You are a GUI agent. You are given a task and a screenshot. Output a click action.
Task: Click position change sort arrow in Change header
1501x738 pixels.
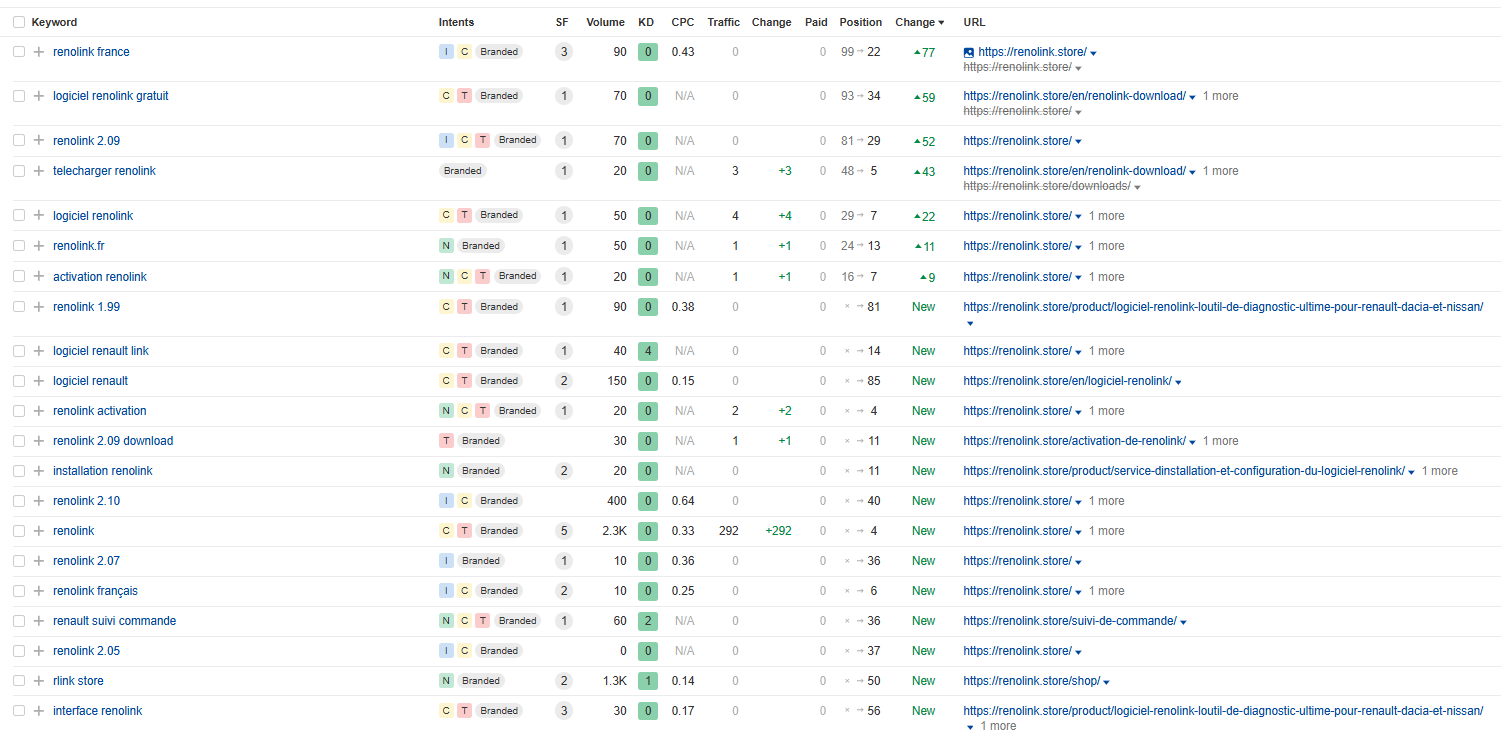click(941, 23)
